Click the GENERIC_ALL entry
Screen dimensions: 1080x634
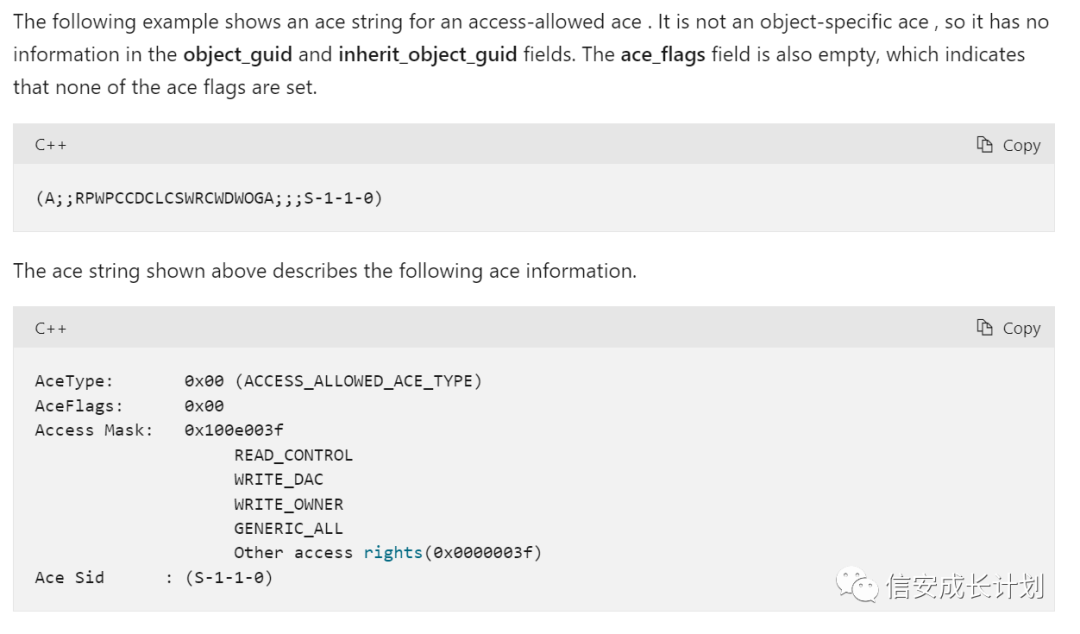click(288, 528)
